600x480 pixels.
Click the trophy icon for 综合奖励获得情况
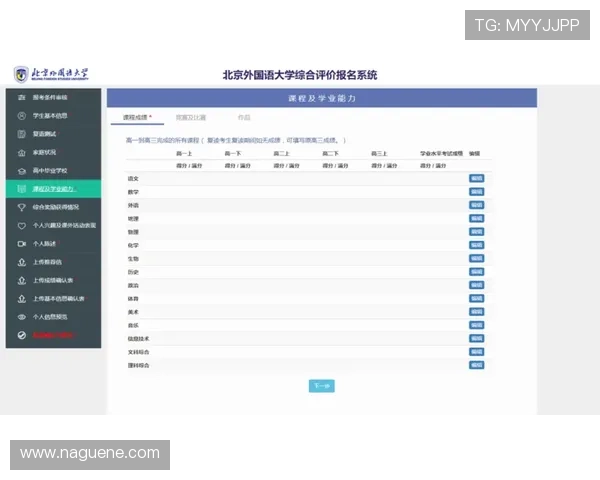21,207
